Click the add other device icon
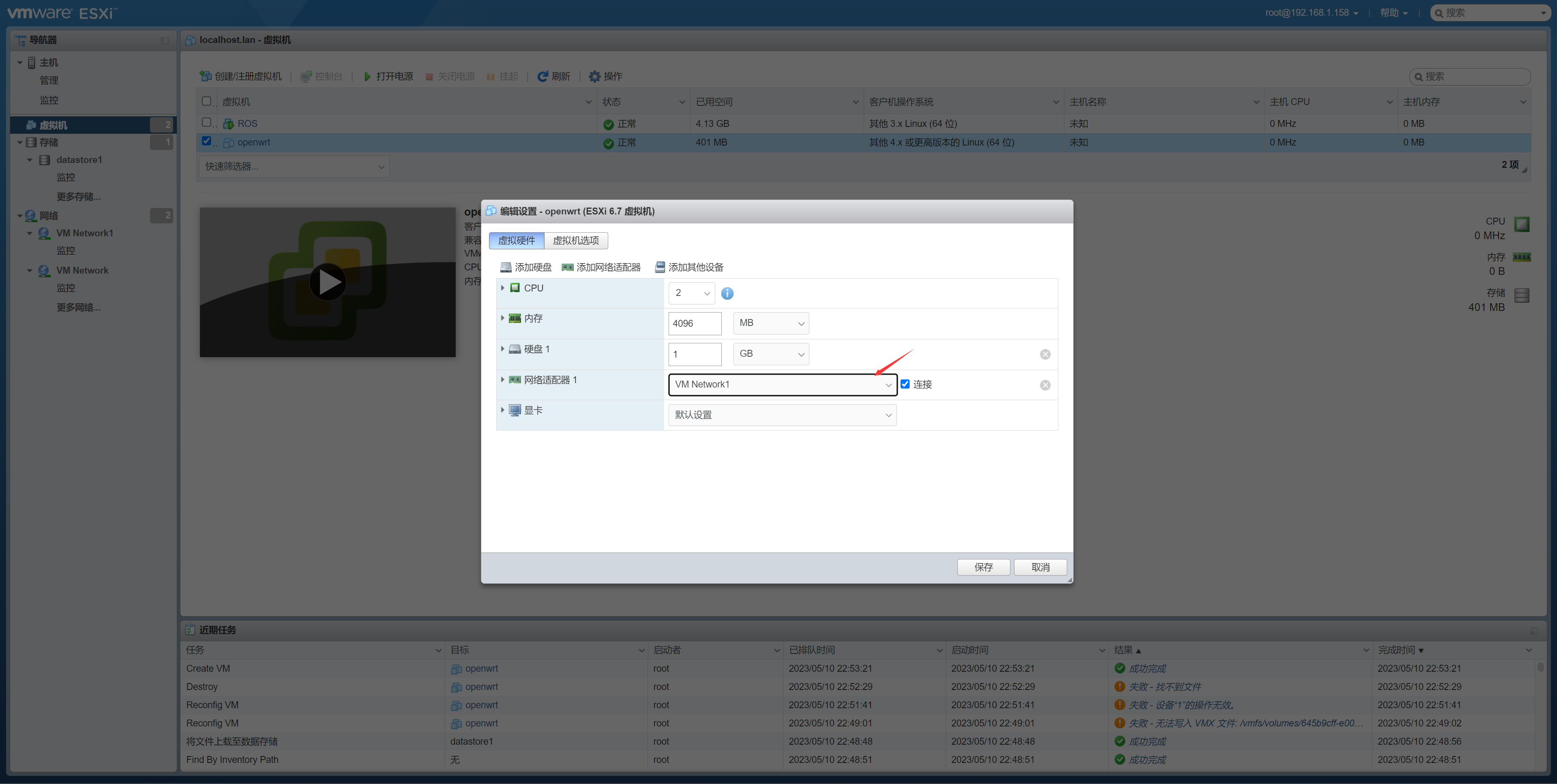 click(x=660, y=267)
